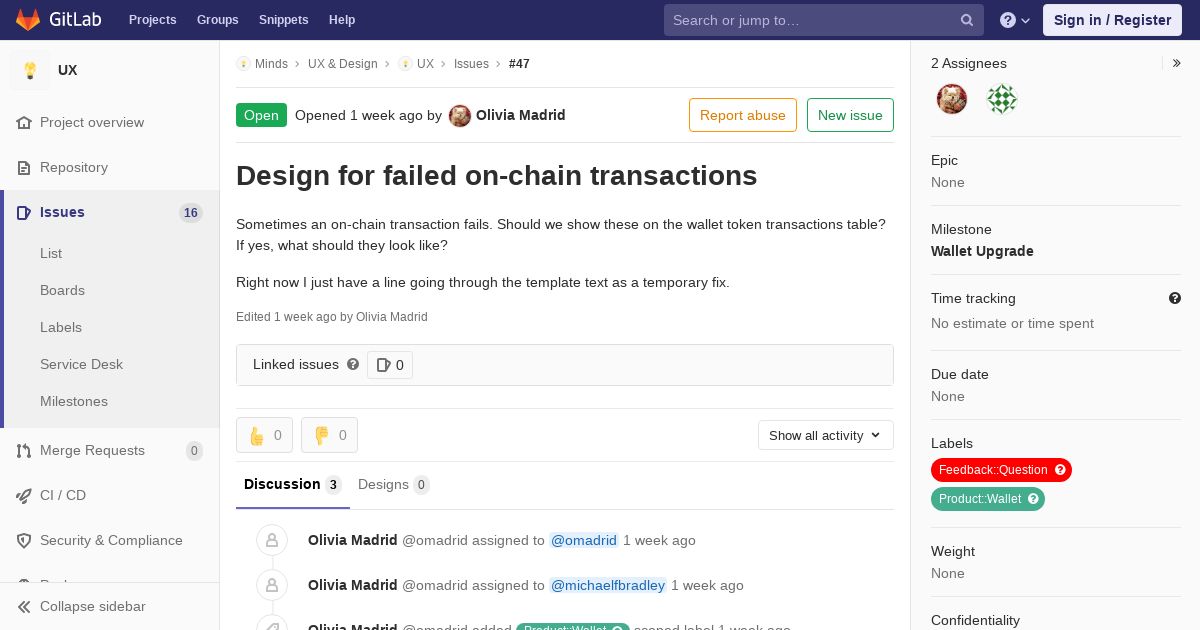Click thumbs down reaction button
This screenshot has height=630, width=1200.
pos(329,435)
